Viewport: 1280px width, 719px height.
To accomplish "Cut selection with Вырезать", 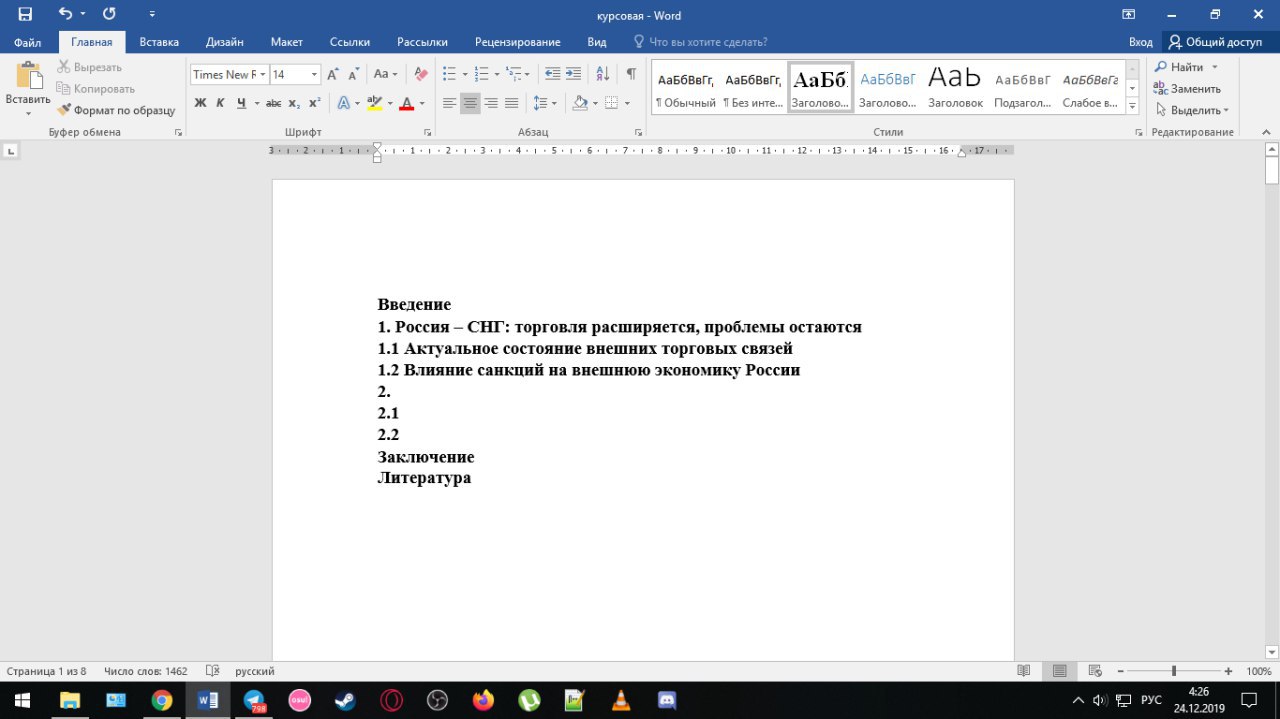I will click(90, 67).
